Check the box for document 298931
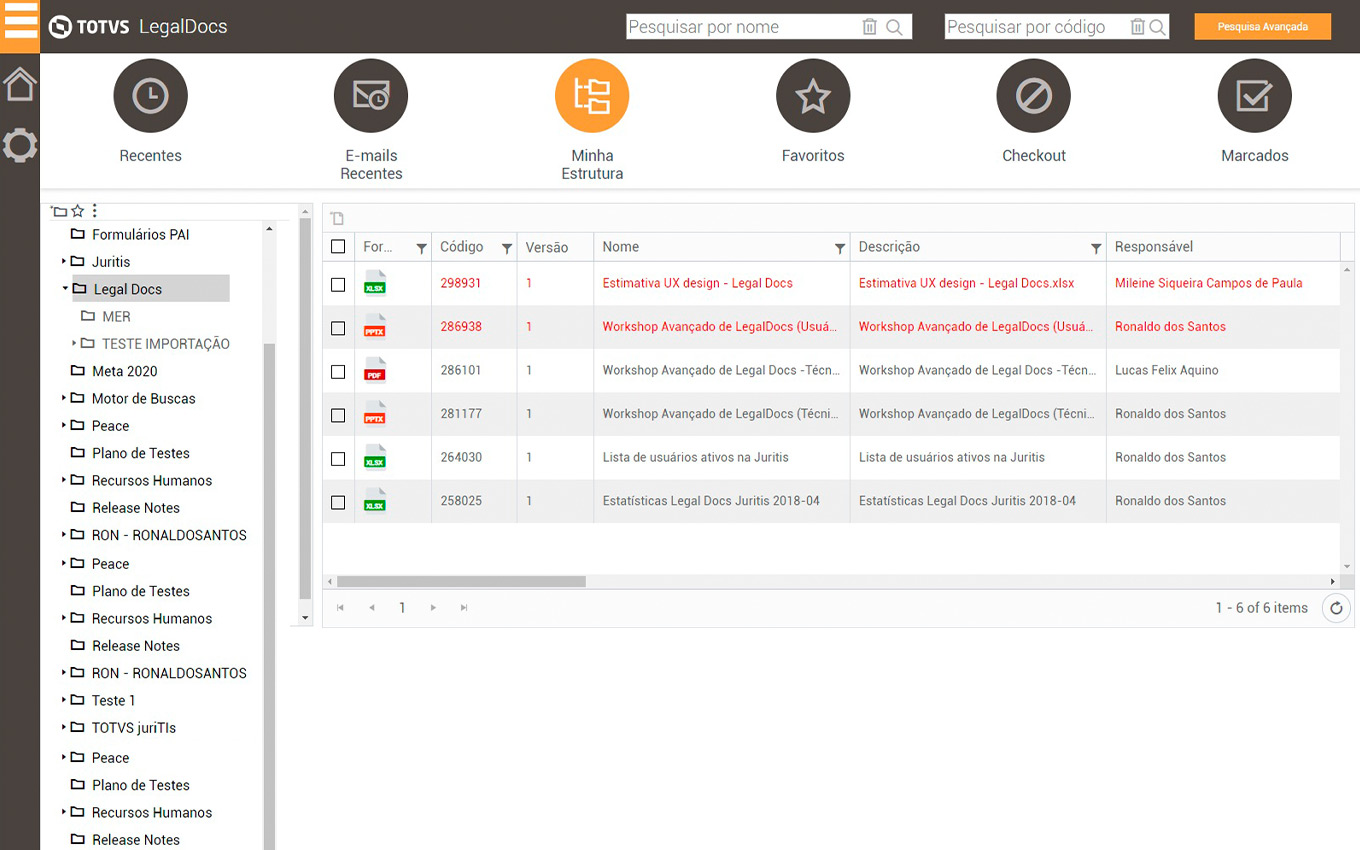Screen dimensions: 1360x850 [338, 284]
